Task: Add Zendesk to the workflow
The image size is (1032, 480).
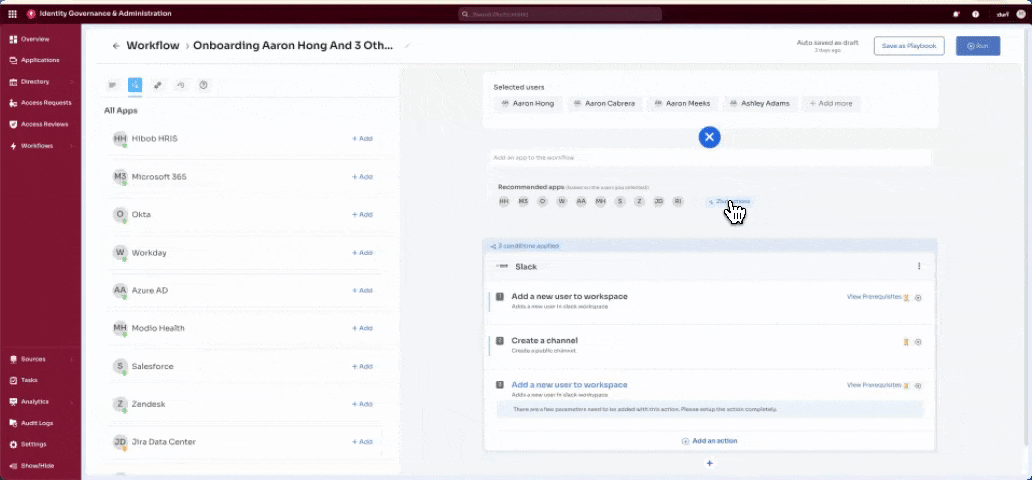Action: pos(362,404)
